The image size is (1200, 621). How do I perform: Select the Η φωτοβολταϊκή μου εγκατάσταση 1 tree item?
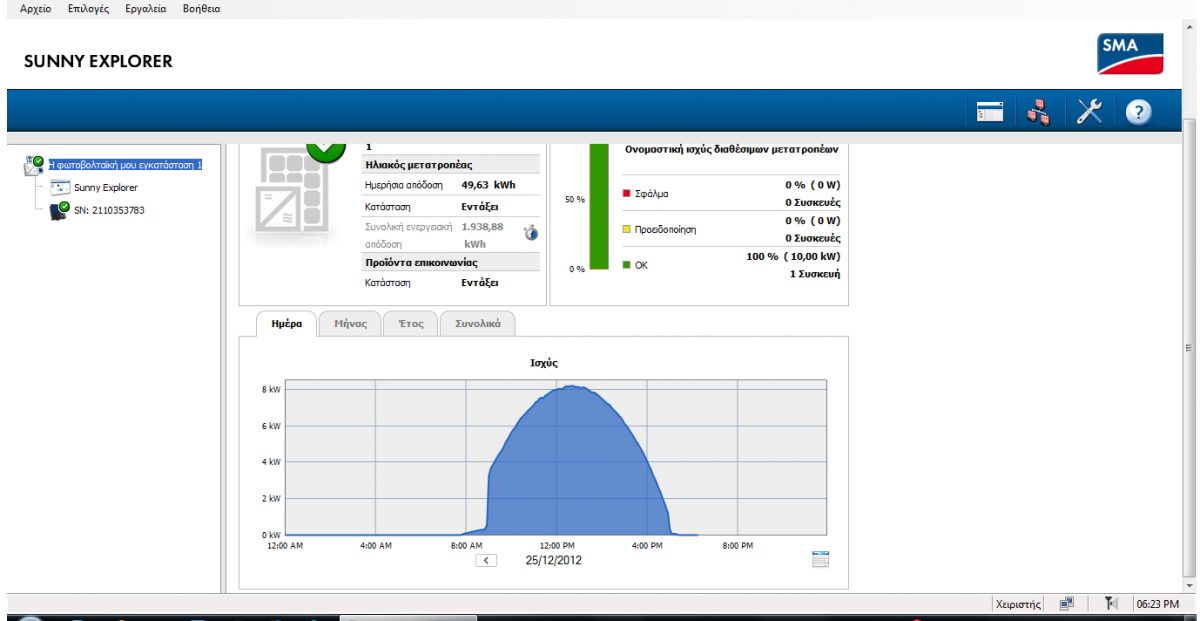[125, 165]
